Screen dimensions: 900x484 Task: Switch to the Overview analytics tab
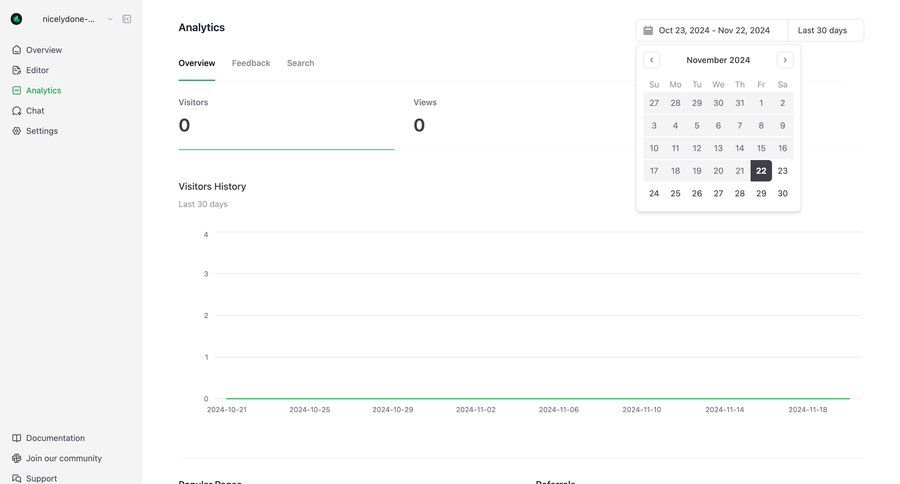click(x=197, y=63)
